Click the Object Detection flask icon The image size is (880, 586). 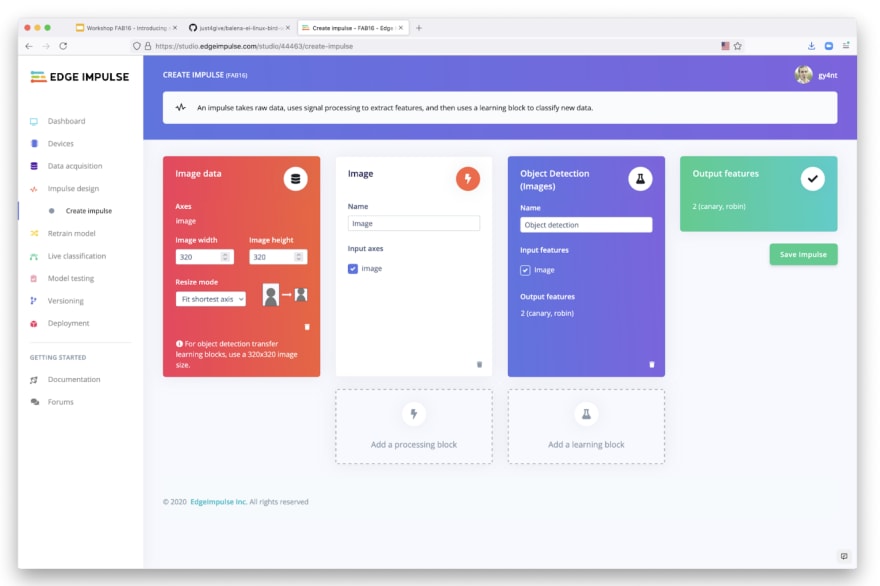[640, 179]
